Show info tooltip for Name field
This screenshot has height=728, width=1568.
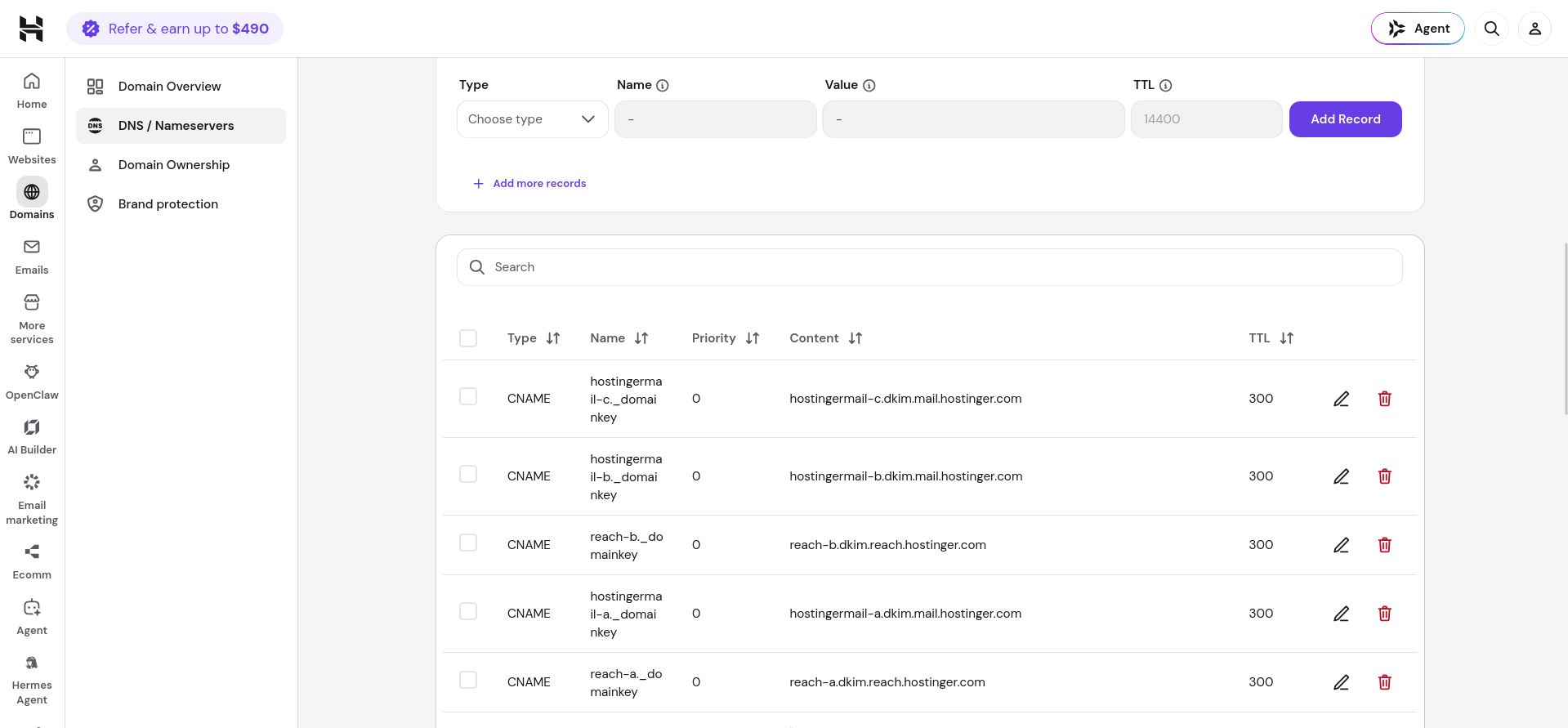tap(663, 85)
